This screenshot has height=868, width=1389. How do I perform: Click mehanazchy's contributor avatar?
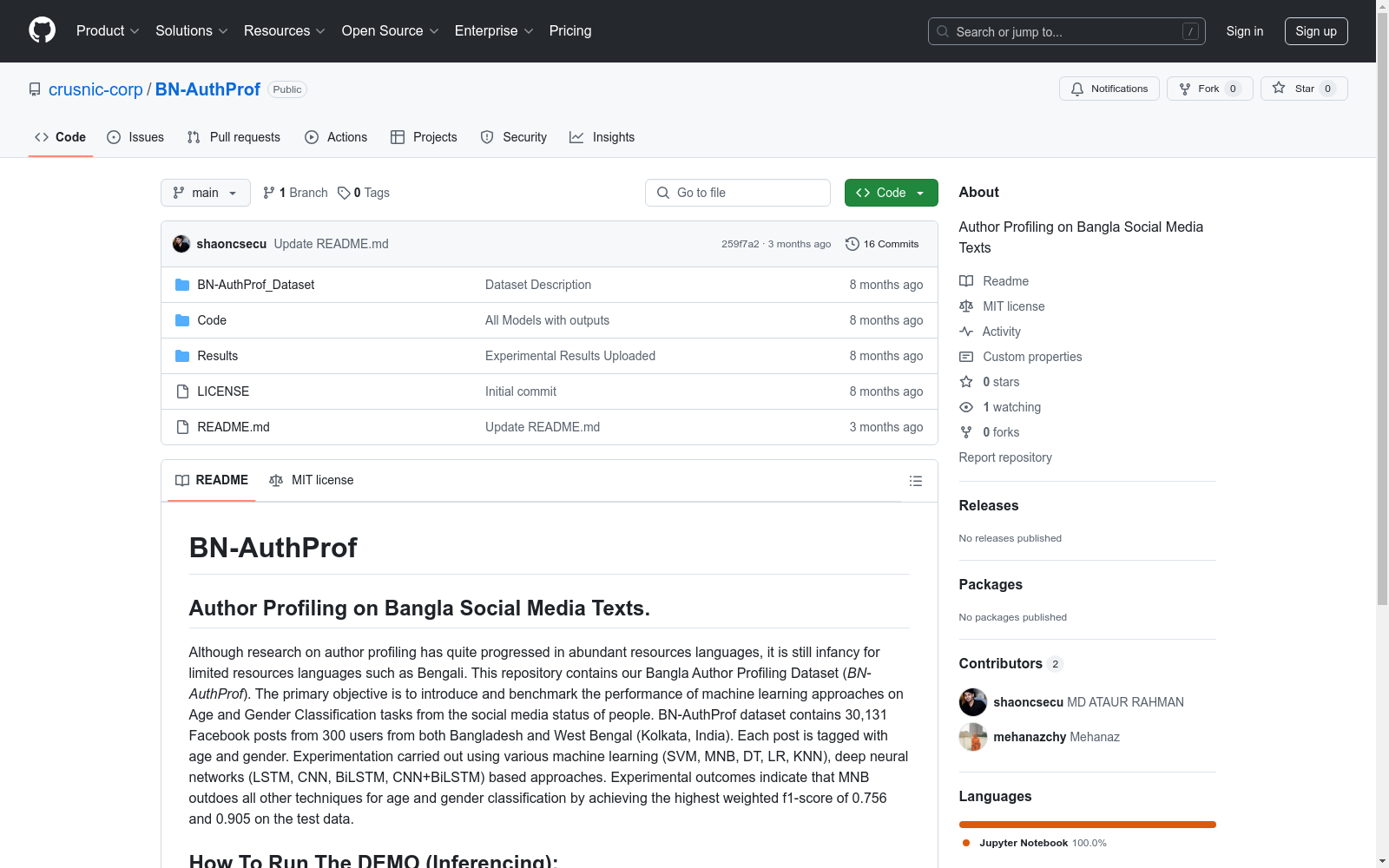tap(973, 737)
